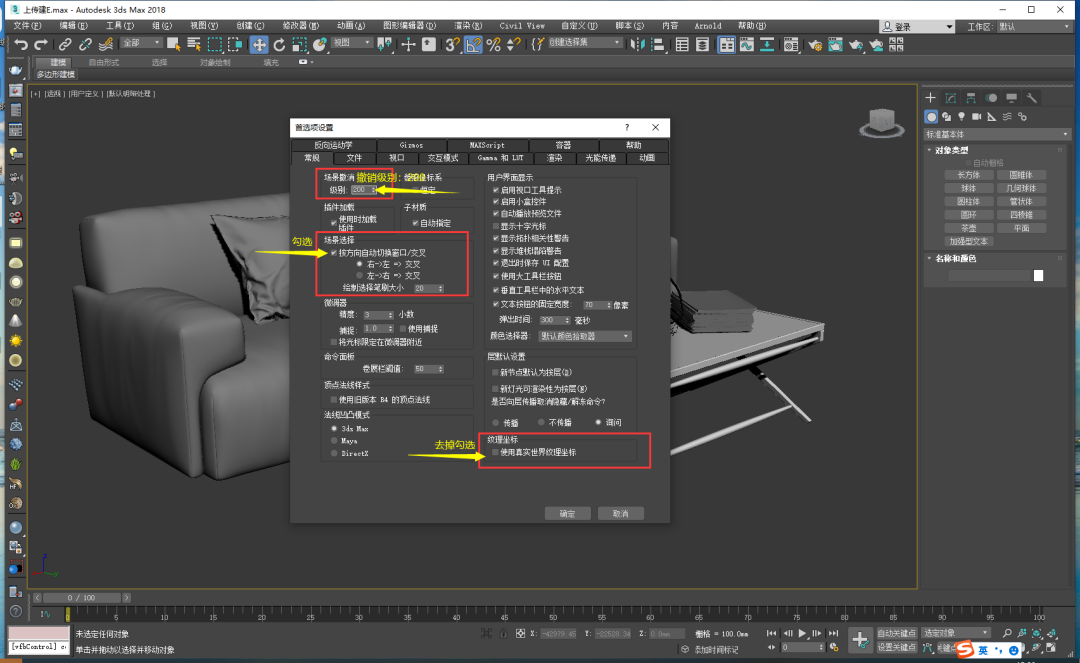The image size is (1080, 663).
Task: Open the 标准基本体 object category dropdown
Action: [997, 134]
